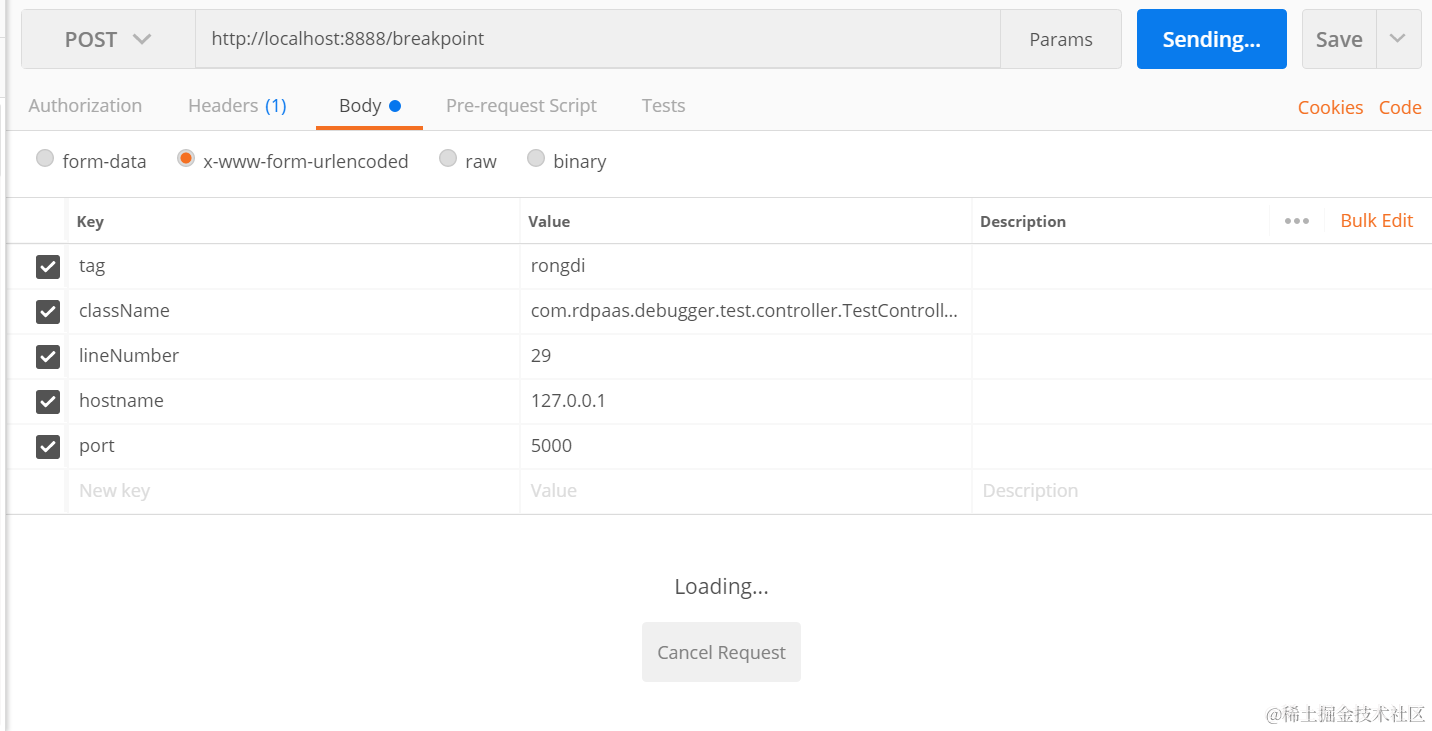Uncheck the port parameter checkbox
Screen dimensions: 1432x731
pos(48,447)
